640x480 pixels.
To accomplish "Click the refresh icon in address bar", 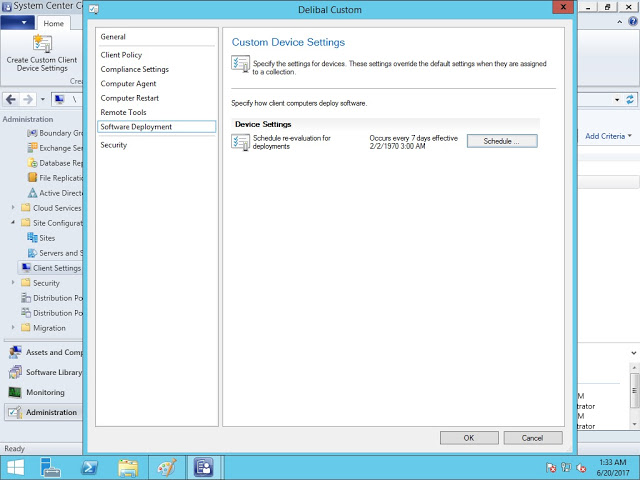I will [630, 100].
